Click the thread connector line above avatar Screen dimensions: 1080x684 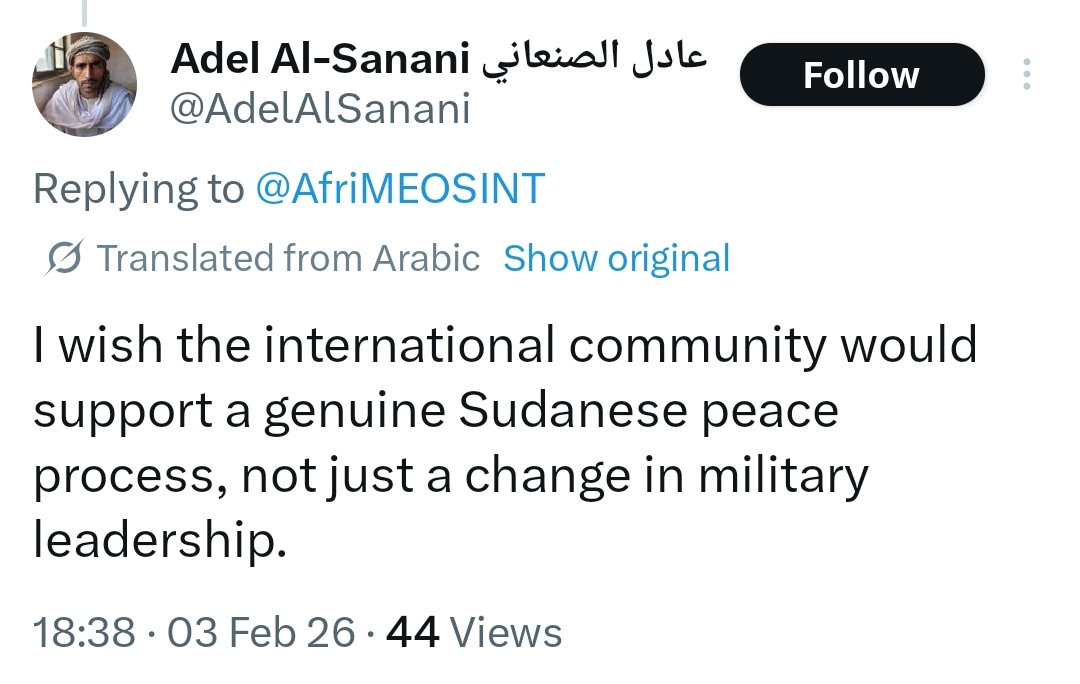coord(84,12)
